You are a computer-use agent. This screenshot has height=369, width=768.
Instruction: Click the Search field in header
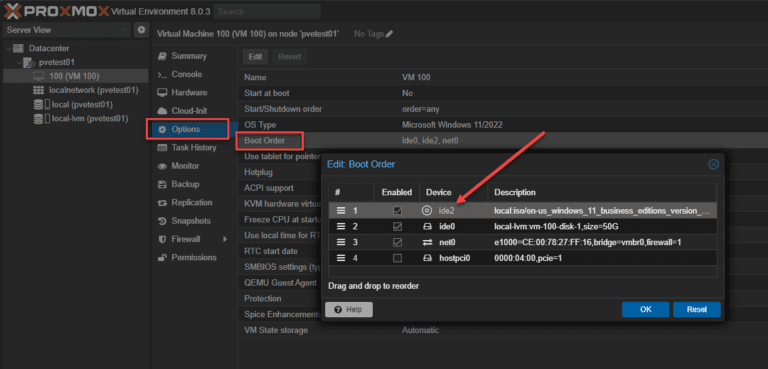pyautogui.click(x=267, y=11)
